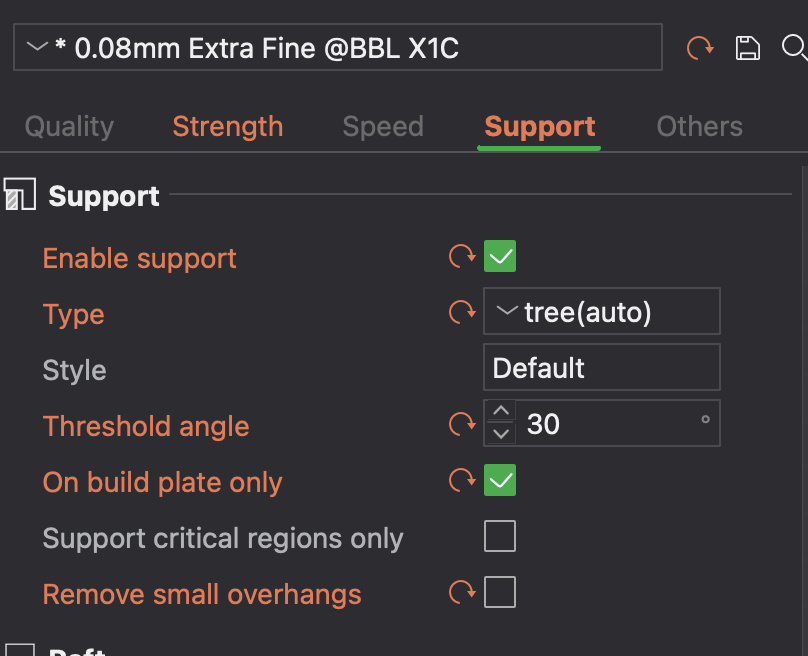The image size is (808, 656).
Task: Enable Support critical regions only
Action: tap(499, 536)
